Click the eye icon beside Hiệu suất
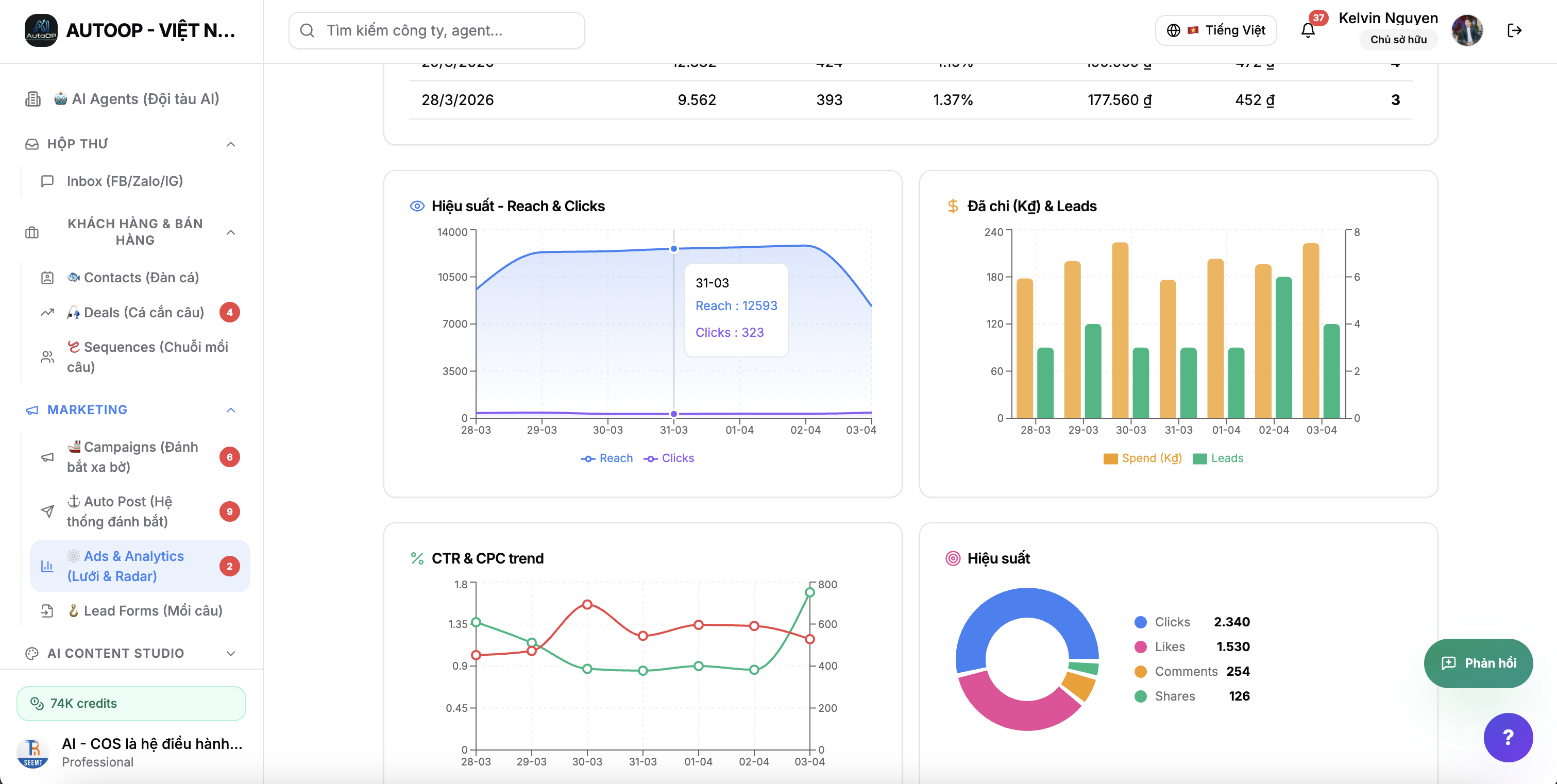 pyautogui.click(x=417, y=206)
